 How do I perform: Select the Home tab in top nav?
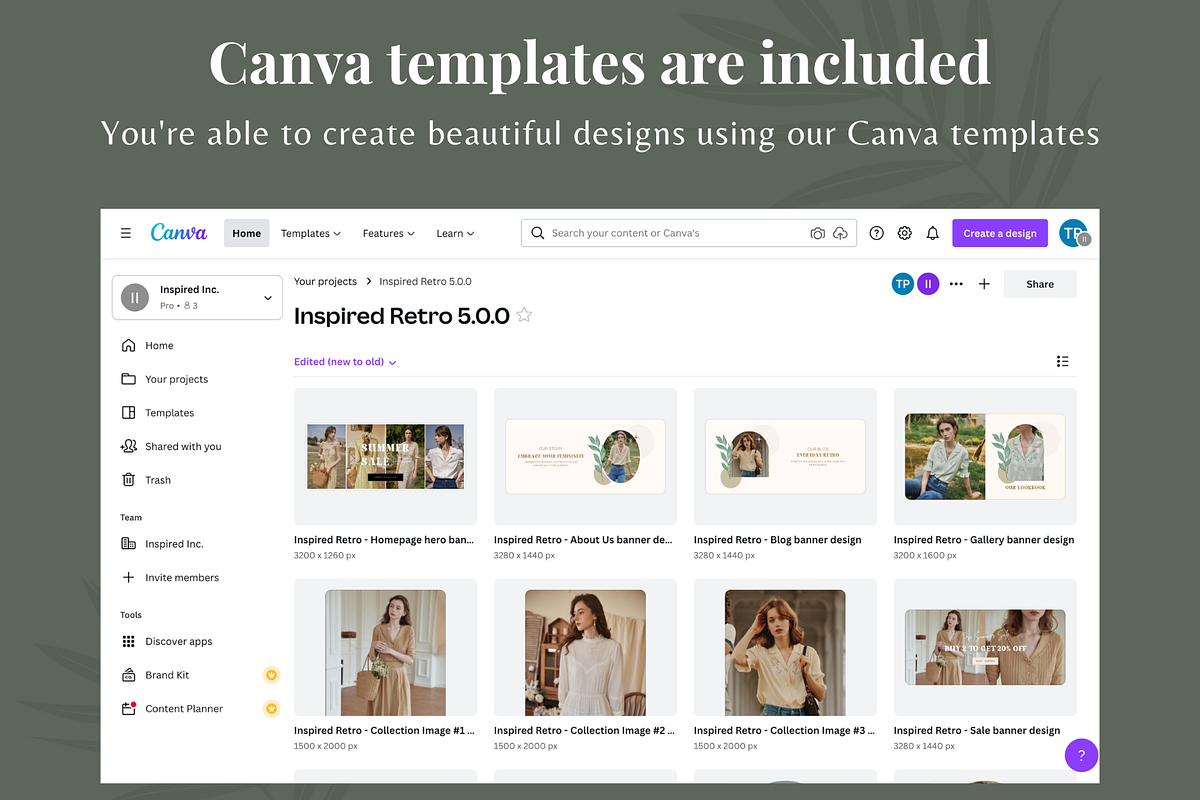[x=247, y=233]
